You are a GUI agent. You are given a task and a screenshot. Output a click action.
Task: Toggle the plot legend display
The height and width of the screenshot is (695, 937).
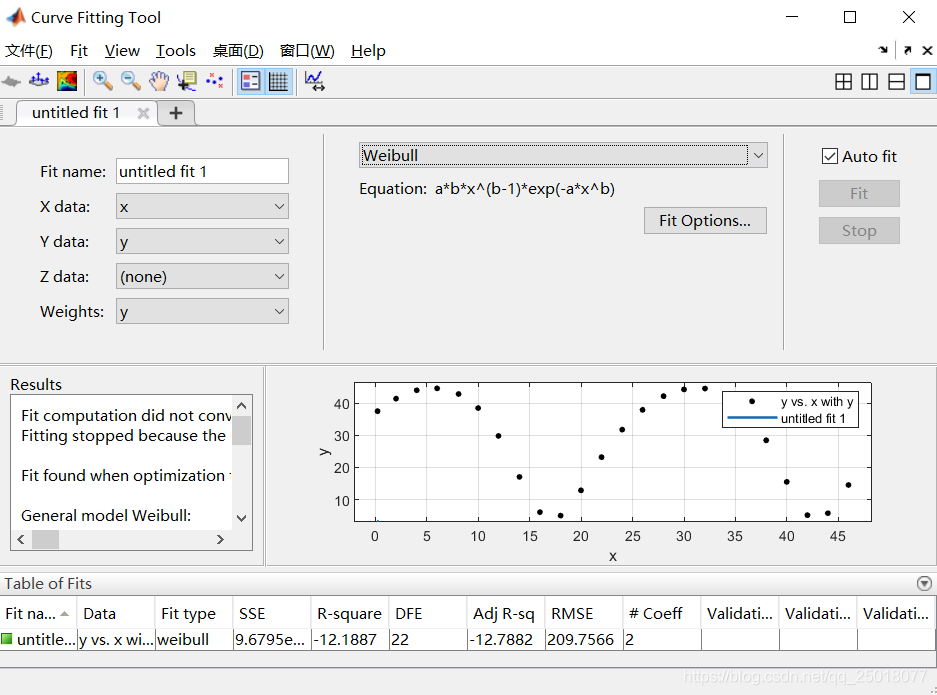(x=250, y=81)
